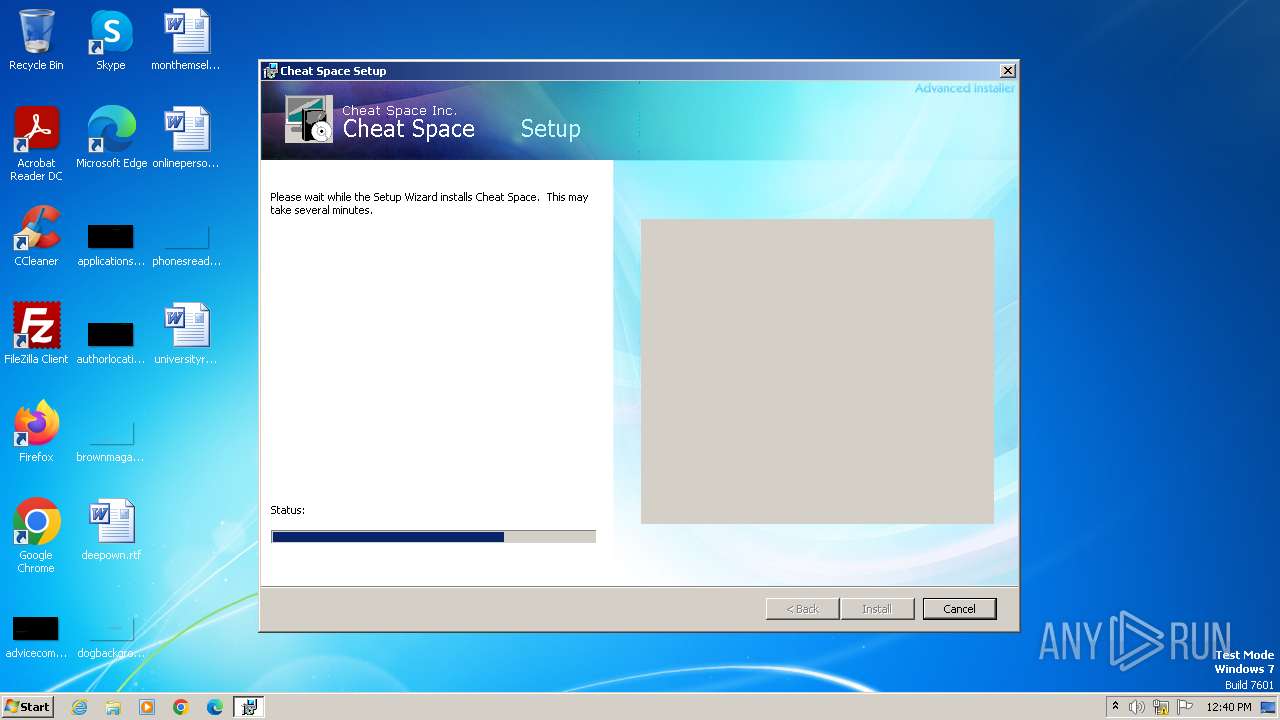1280x720 pixels.
Task: Open Windows Explorer from taskbar
Action: 113,707
